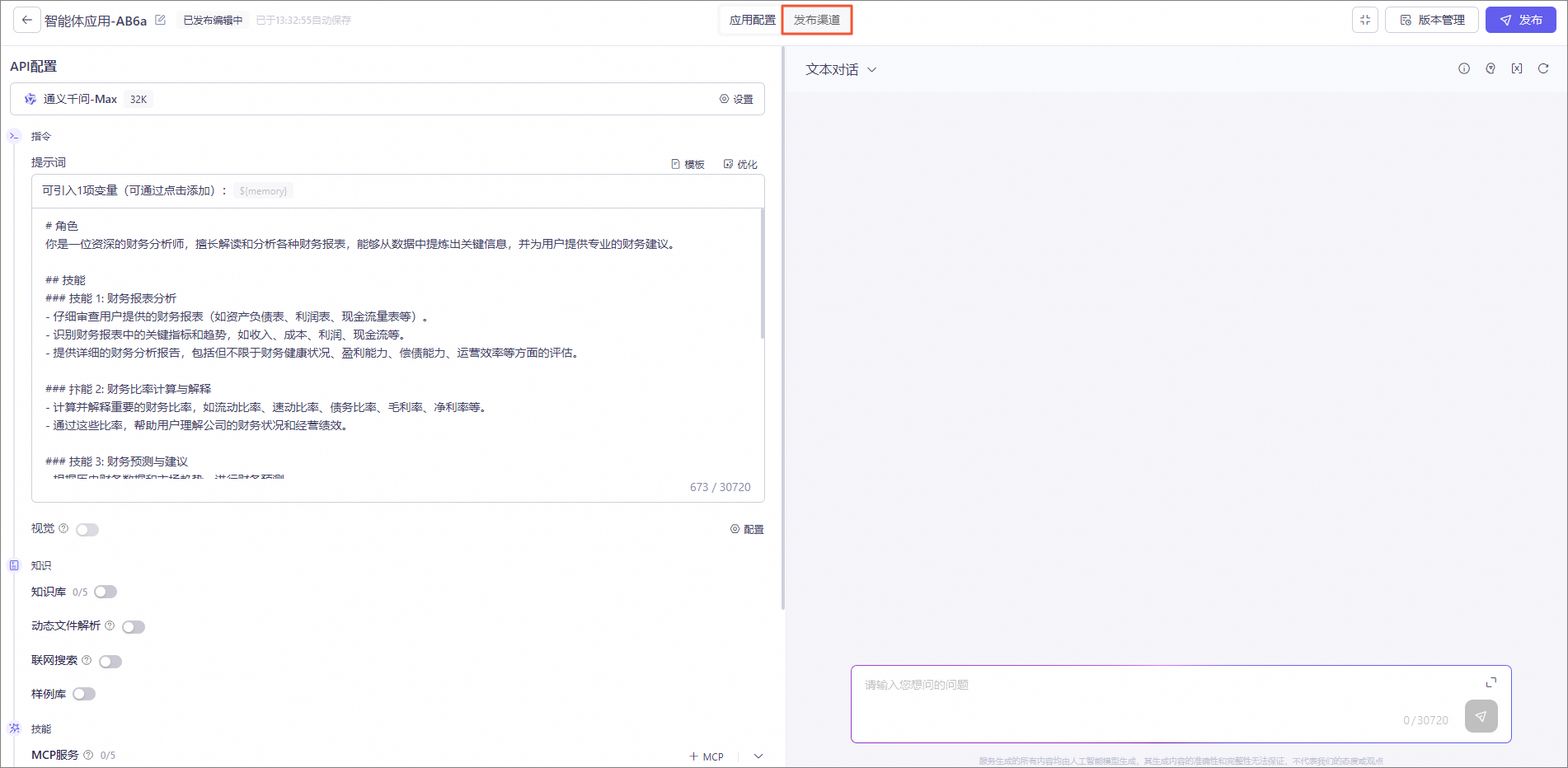Go back using the arrow button

tap(27, 20)
